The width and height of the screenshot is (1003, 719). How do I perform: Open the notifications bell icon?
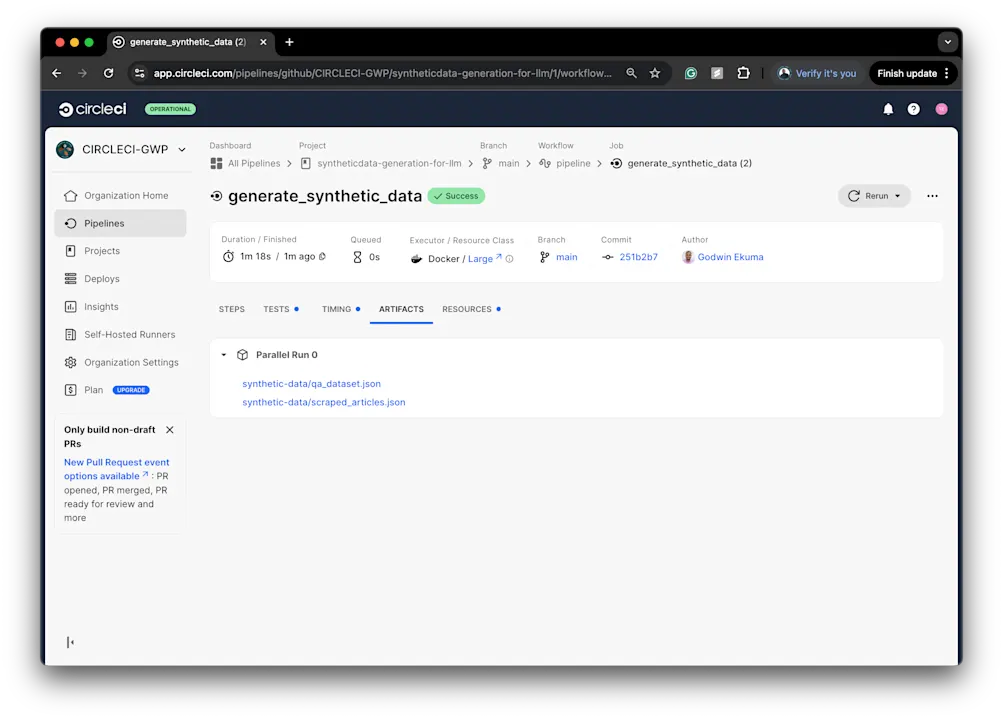pyautogui.click(x=887, y=109)
